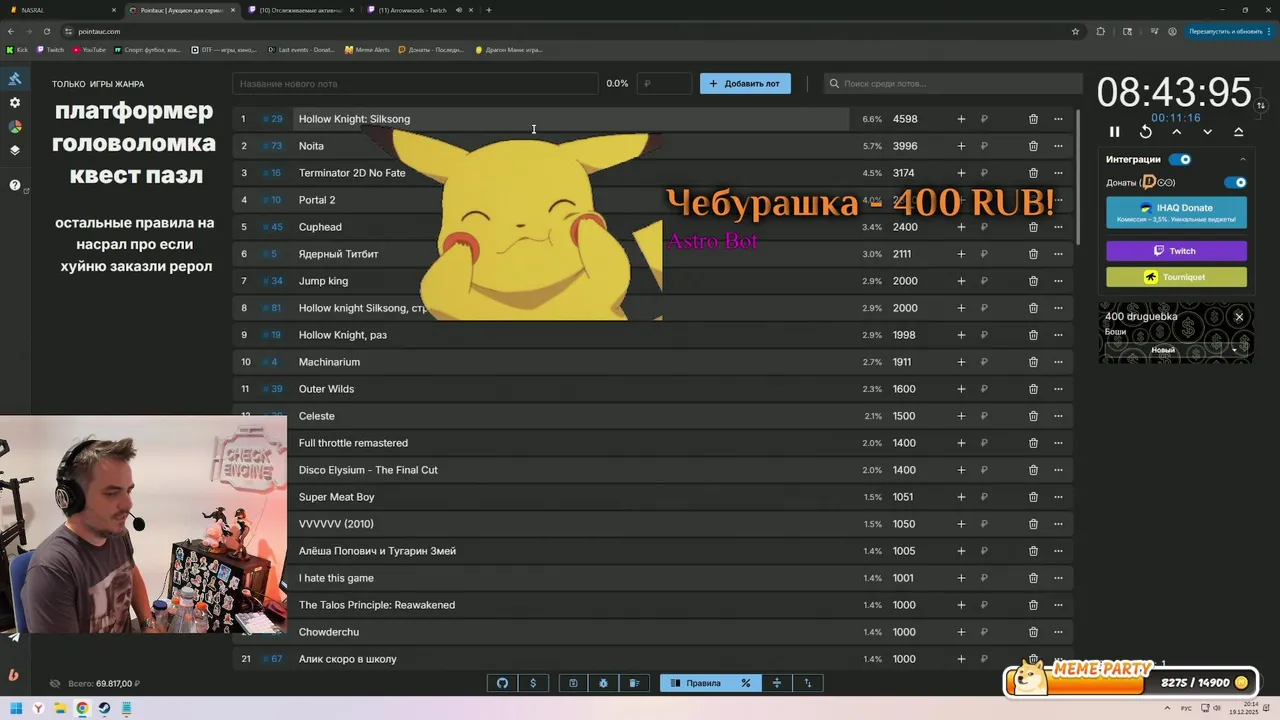Open the settings gear in left sidebar
This screenshot has width=1280, height=720.
point(15,103)
